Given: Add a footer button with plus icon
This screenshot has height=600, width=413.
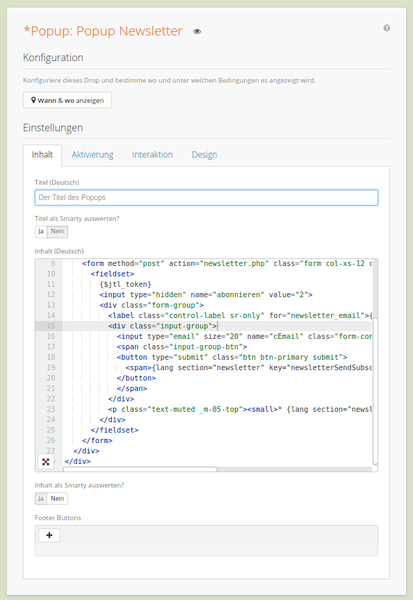Looking at the screenshot, I should point(49,535).
